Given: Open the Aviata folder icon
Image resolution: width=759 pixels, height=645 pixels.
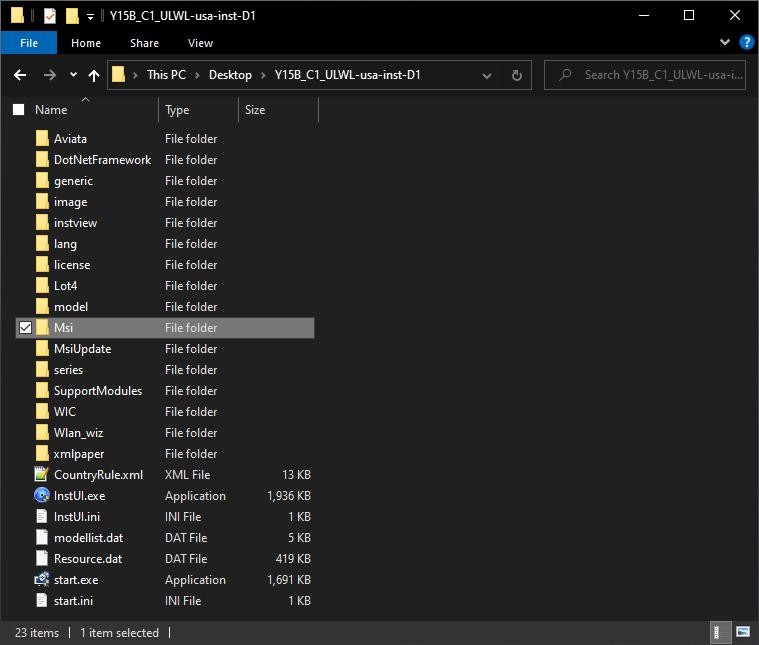Looking at the screenshot, I should point(42,138).
